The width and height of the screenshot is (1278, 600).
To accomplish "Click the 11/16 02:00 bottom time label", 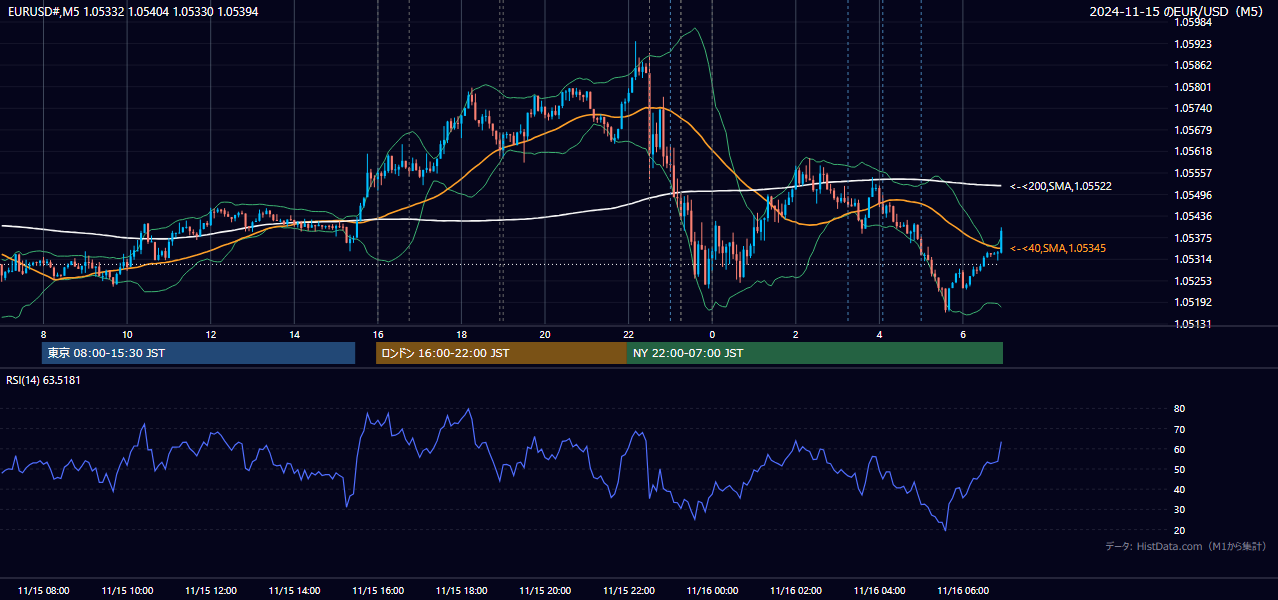I will coord(796,591).
